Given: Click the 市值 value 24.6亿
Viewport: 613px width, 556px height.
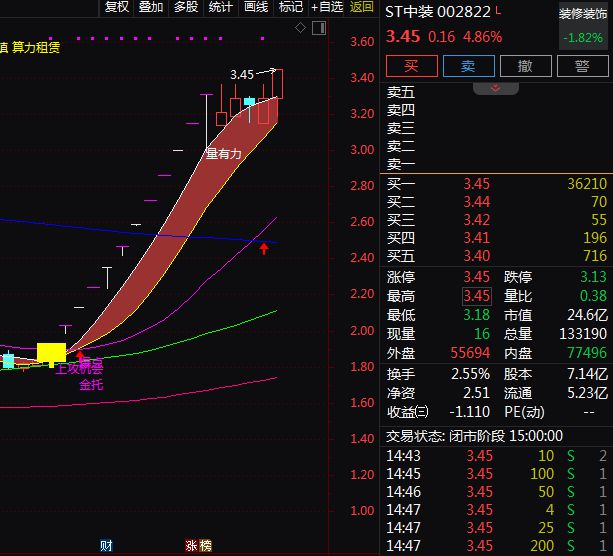Looking at the screenshot, I should [587, 315].
